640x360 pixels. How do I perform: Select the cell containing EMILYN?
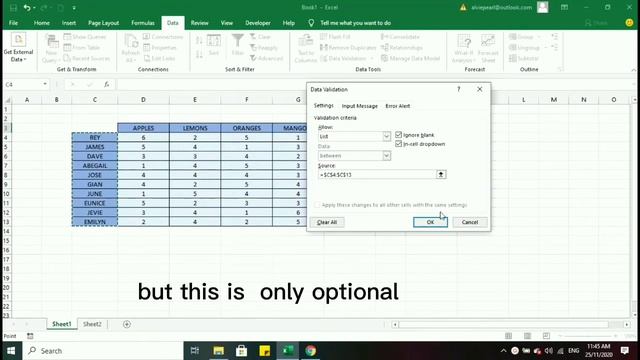pyautogui.click(x=95, y=222)
